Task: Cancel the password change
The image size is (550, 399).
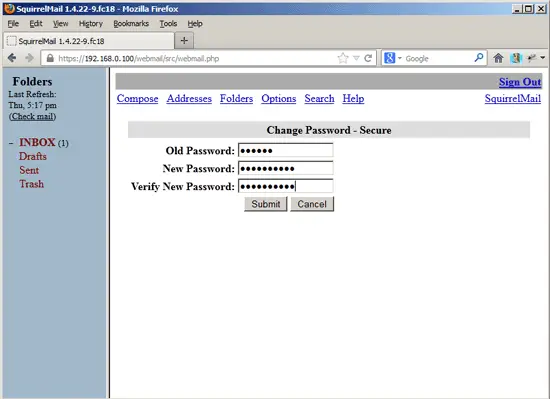Action: coord(312,204)
